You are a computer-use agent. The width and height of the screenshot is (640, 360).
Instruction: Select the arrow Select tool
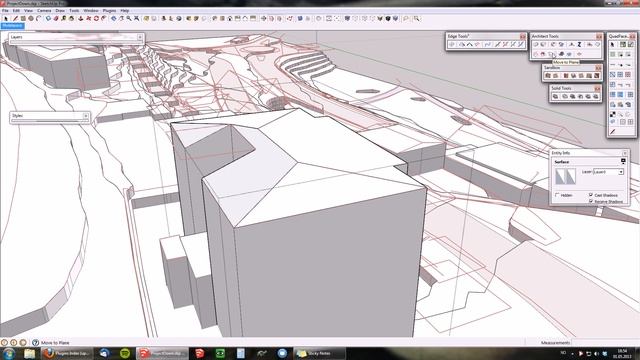tap(5, 18)
